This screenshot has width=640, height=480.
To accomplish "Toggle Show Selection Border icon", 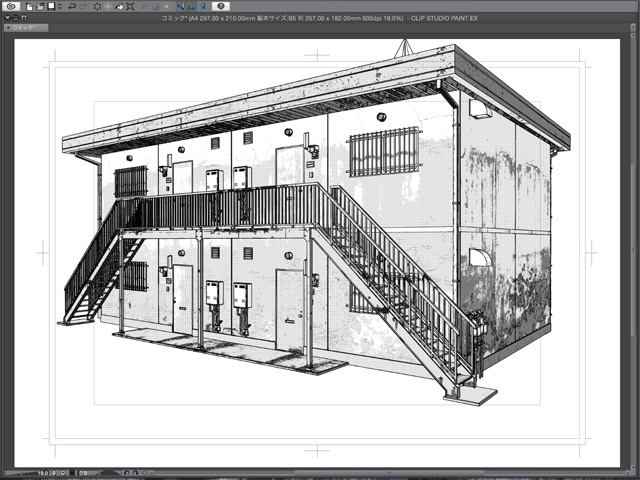I will click(166, 7).
